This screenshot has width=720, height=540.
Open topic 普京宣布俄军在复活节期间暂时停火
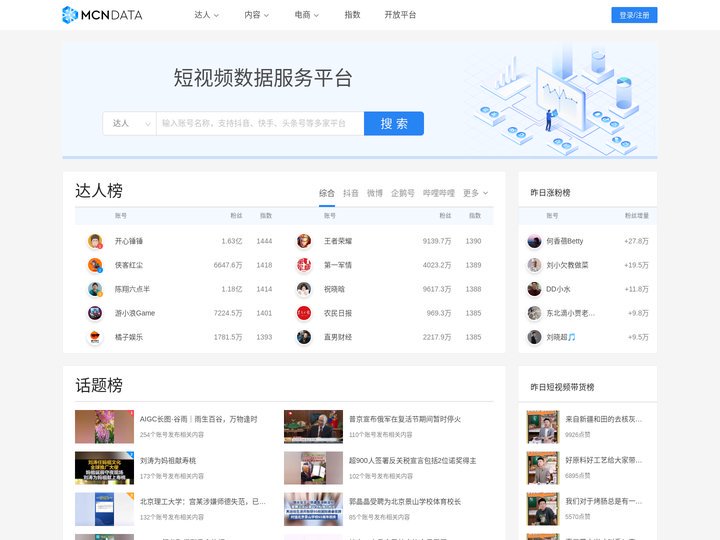[405, 419]
